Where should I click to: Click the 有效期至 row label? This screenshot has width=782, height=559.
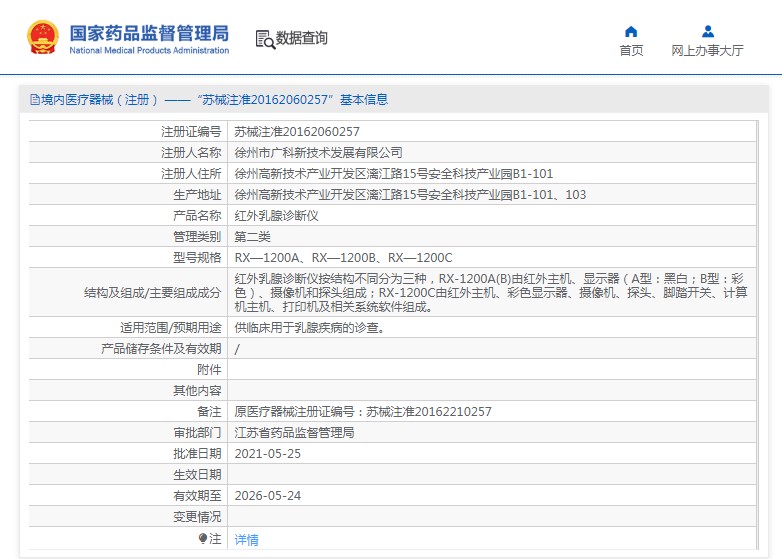point(197,495)
